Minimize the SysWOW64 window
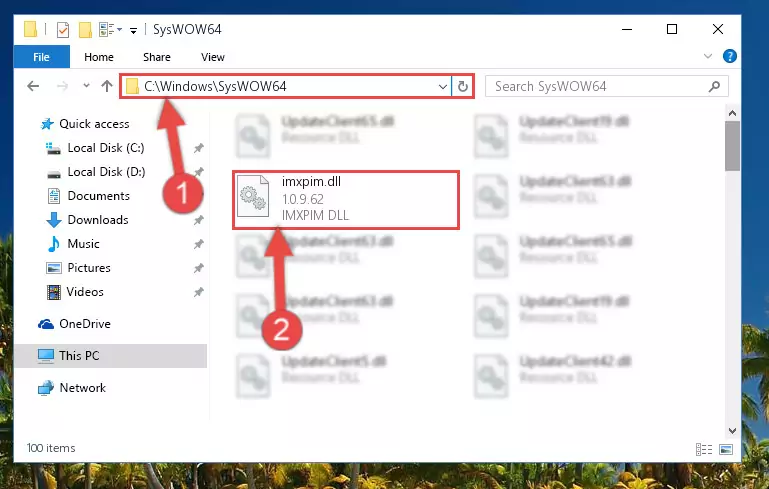Viewport: 769px width, 489px height. point(627,29)
